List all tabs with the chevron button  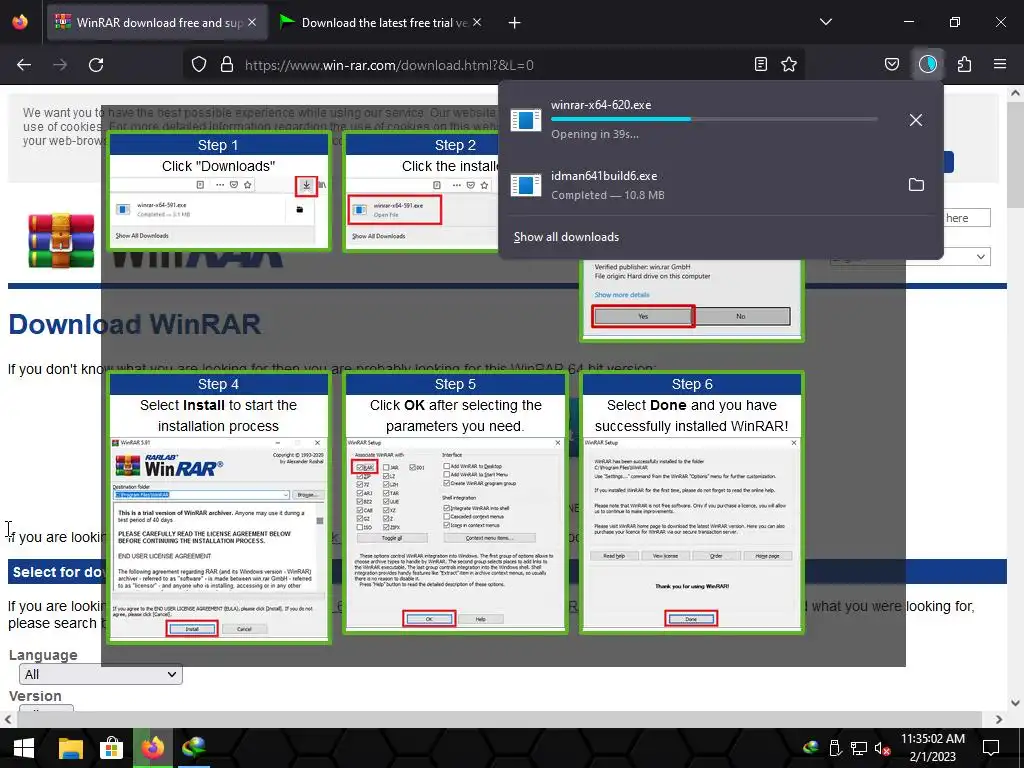(825, 22)
